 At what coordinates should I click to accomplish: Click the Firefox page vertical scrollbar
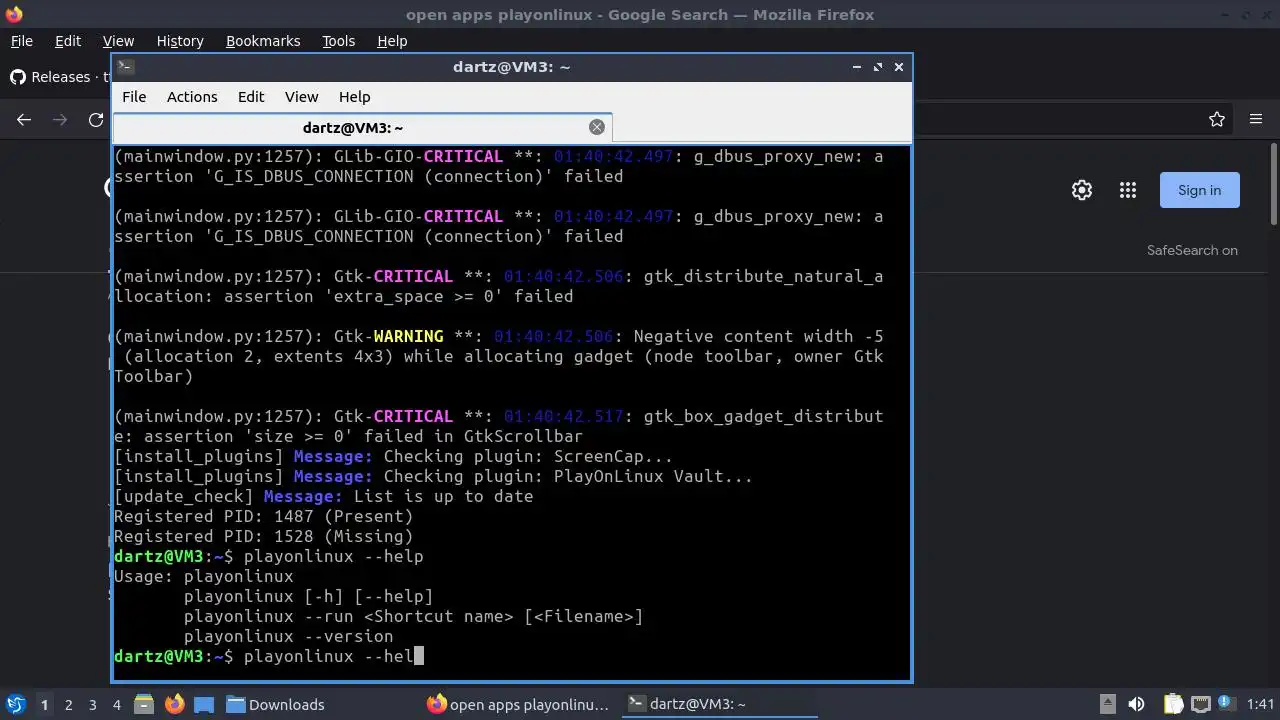point(1273,185)
